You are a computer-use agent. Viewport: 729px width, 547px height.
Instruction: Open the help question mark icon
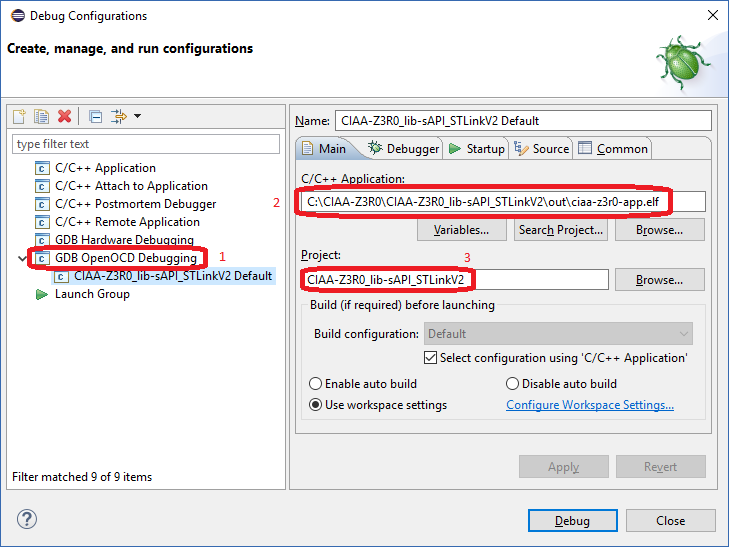coord(27,519)
